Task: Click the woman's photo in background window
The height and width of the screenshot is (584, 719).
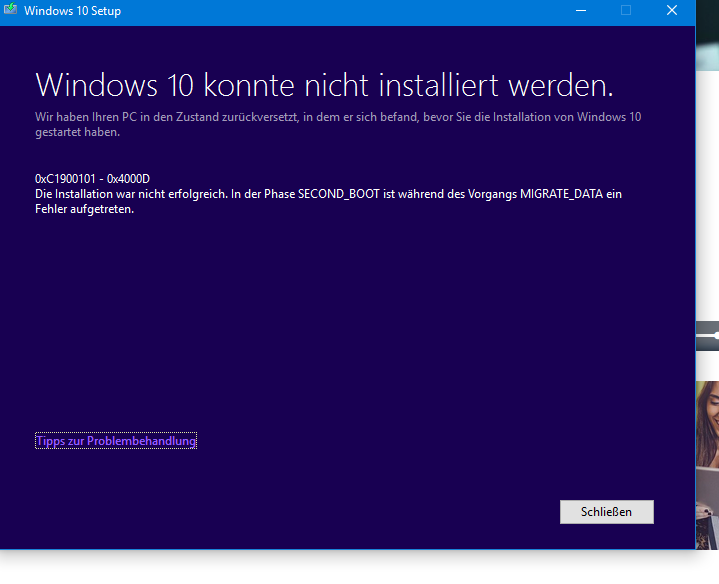Action: [708, 465]
